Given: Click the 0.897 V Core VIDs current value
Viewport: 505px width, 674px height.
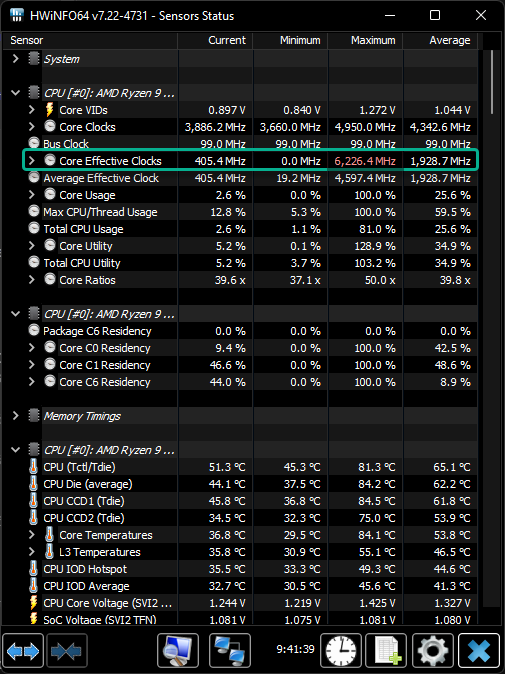Looking at the screenshot, I should (x=227, y=110).
